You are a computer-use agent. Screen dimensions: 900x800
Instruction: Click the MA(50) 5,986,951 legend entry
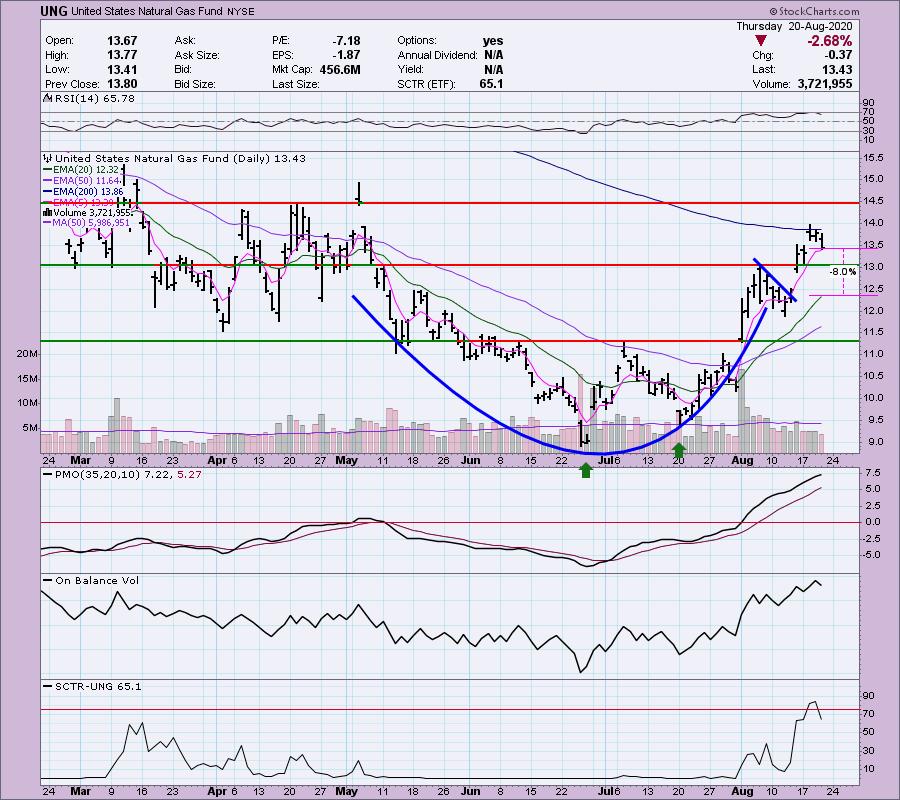click(x=91, y=223)
